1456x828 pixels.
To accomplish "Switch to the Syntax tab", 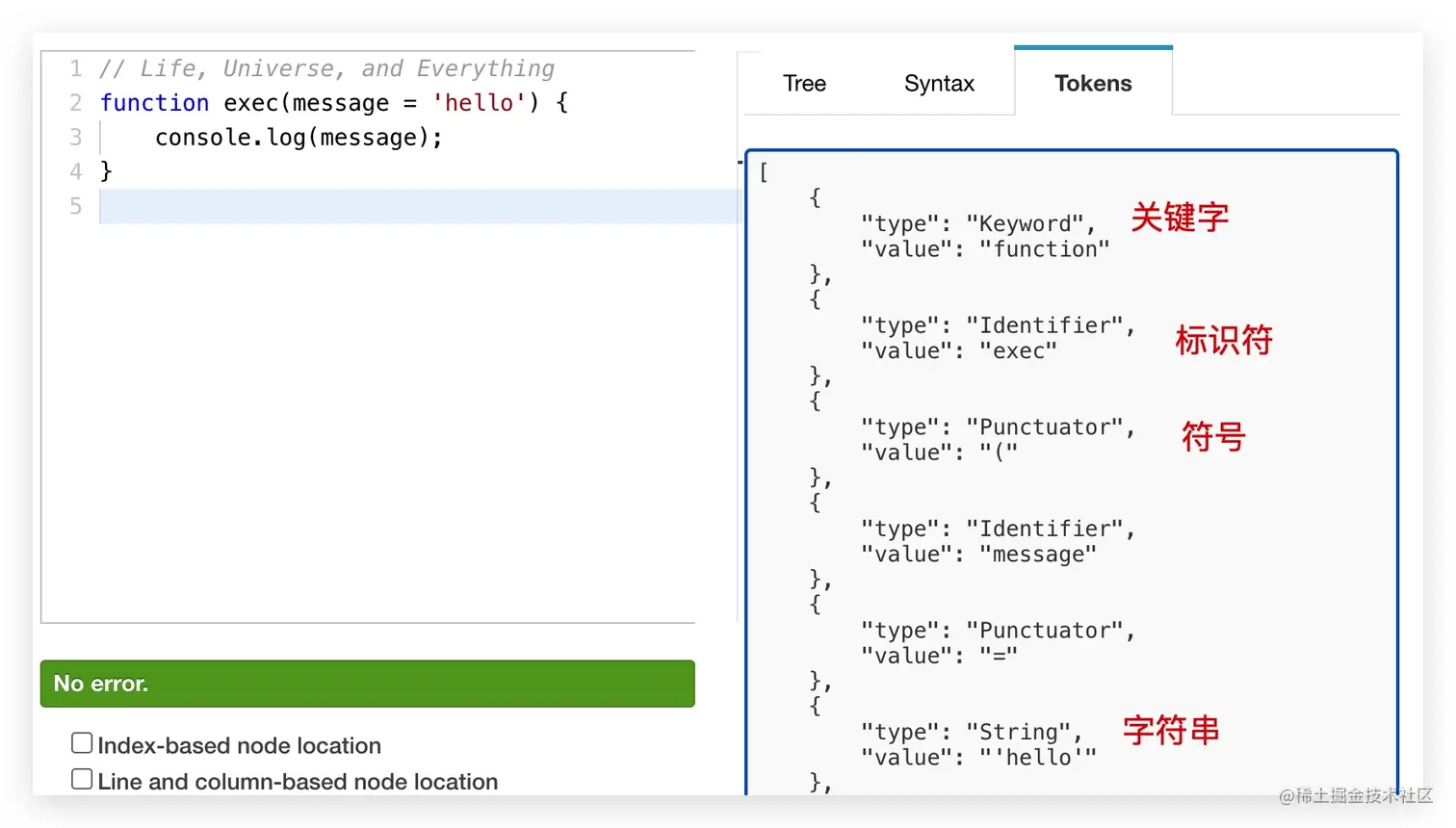I will [939, 83].
